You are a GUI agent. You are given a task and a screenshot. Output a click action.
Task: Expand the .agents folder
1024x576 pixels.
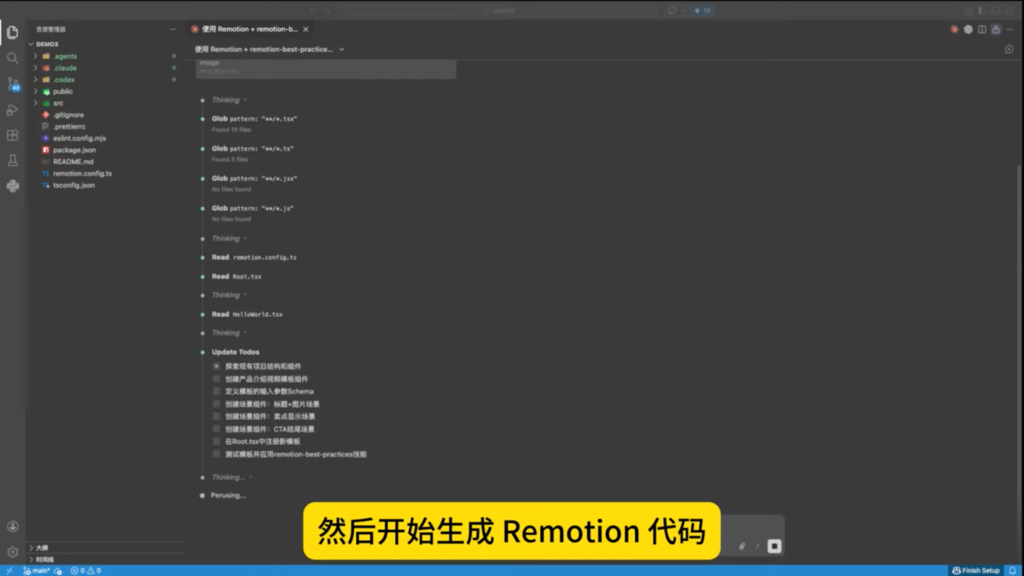[36, 56]
